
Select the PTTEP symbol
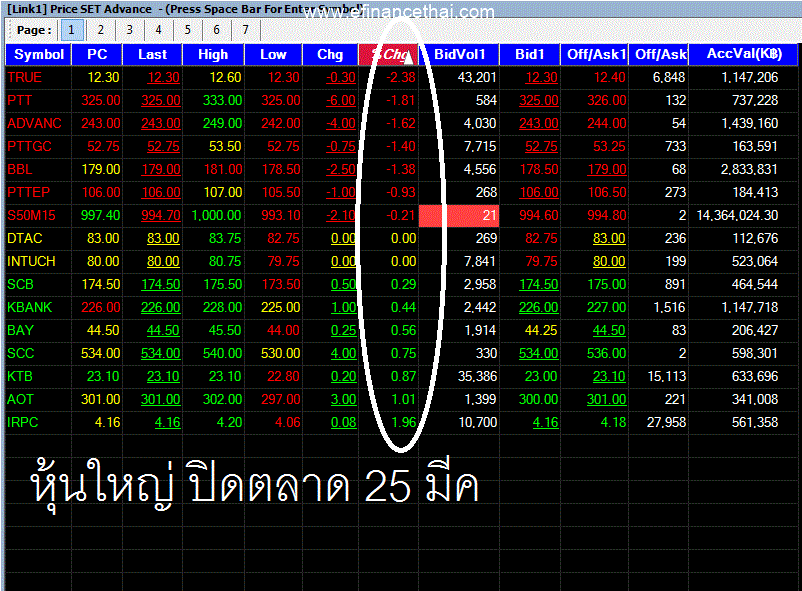[29, 192]
